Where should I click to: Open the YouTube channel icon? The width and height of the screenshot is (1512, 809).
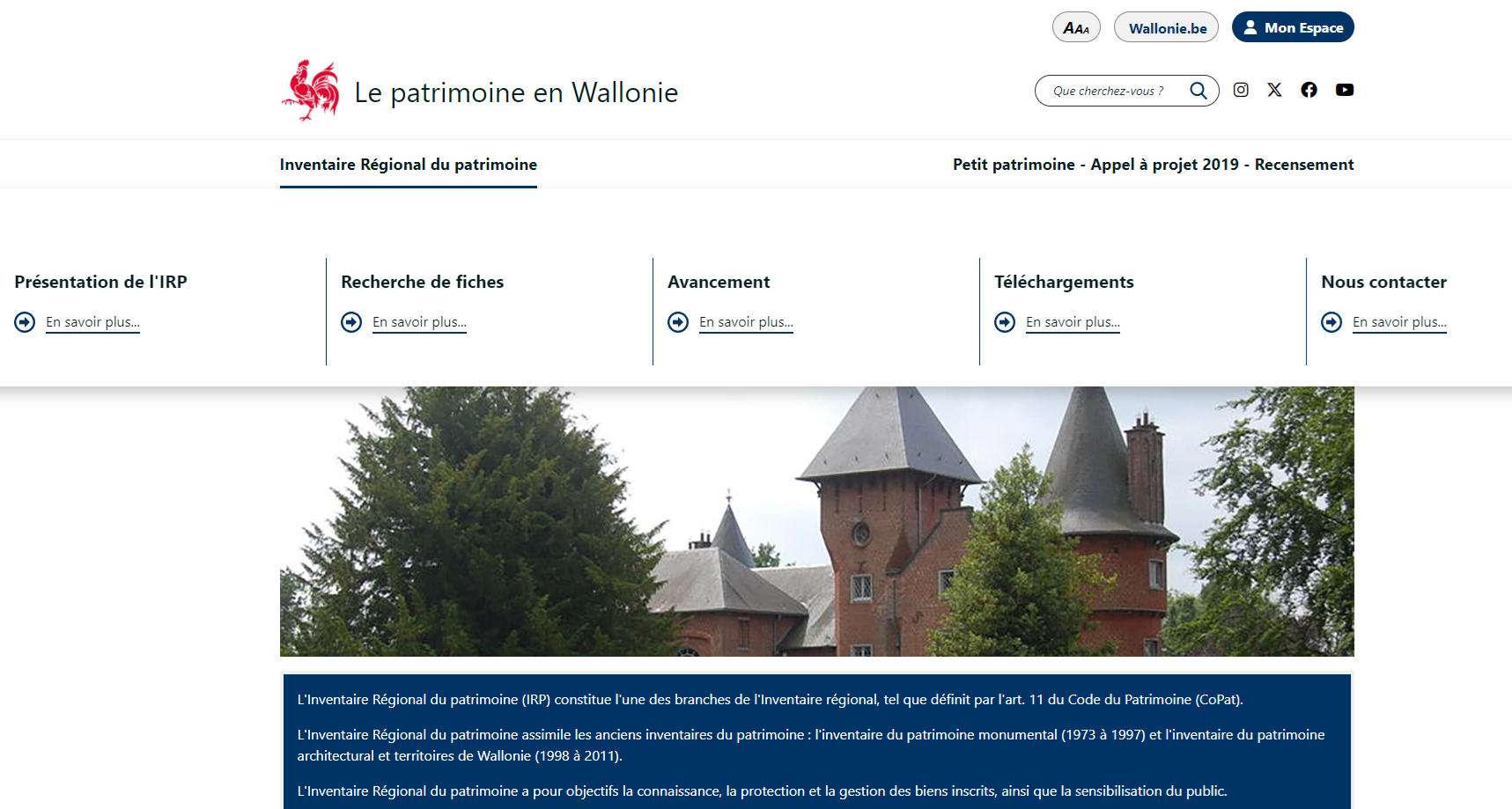pyautogui.click(x=1344, y=90)
